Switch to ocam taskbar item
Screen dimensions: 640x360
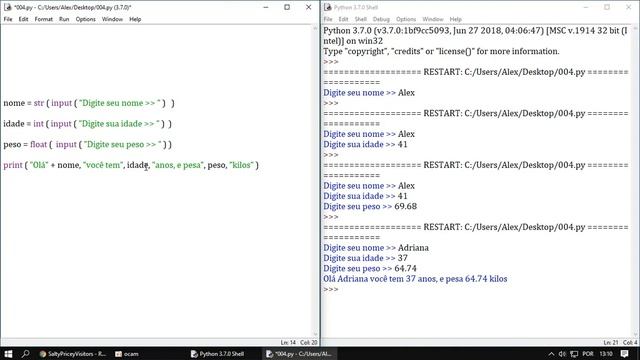pos(127,354)
